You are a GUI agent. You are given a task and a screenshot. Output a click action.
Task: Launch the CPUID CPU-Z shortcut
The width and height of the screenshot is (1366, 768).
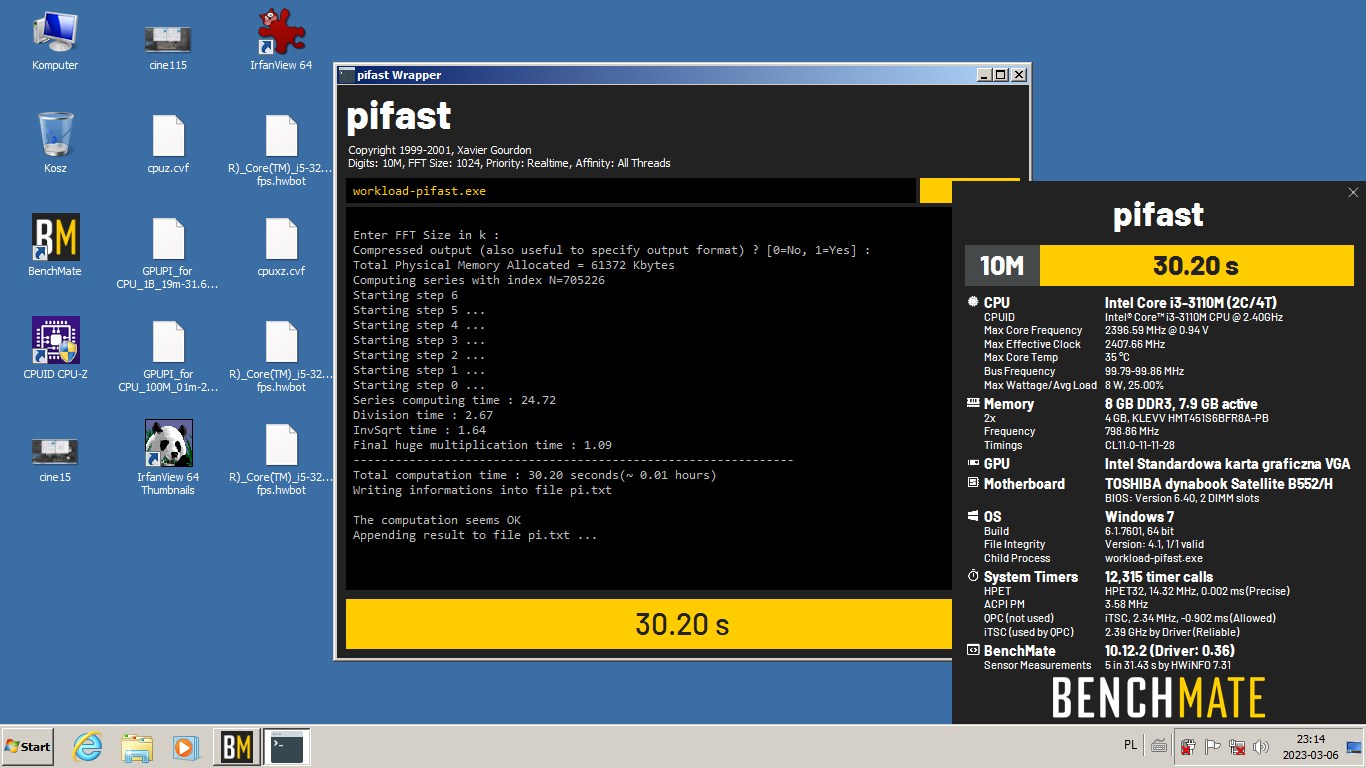[x=55, y=349]
